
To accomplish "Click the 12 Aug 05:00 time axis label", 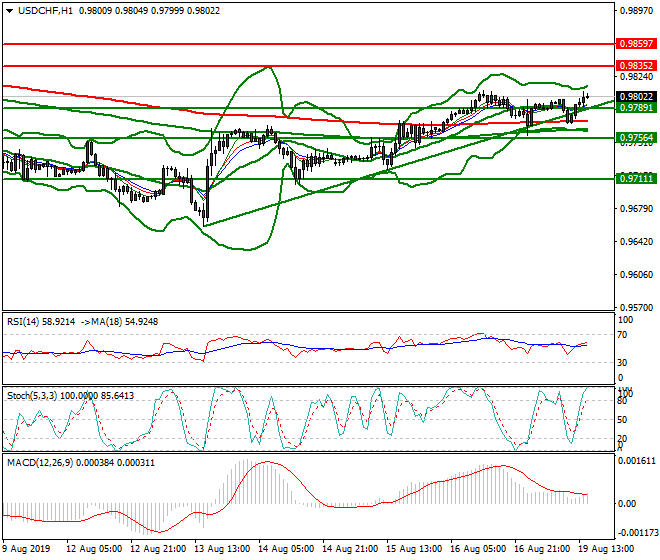I will point(94,549).
